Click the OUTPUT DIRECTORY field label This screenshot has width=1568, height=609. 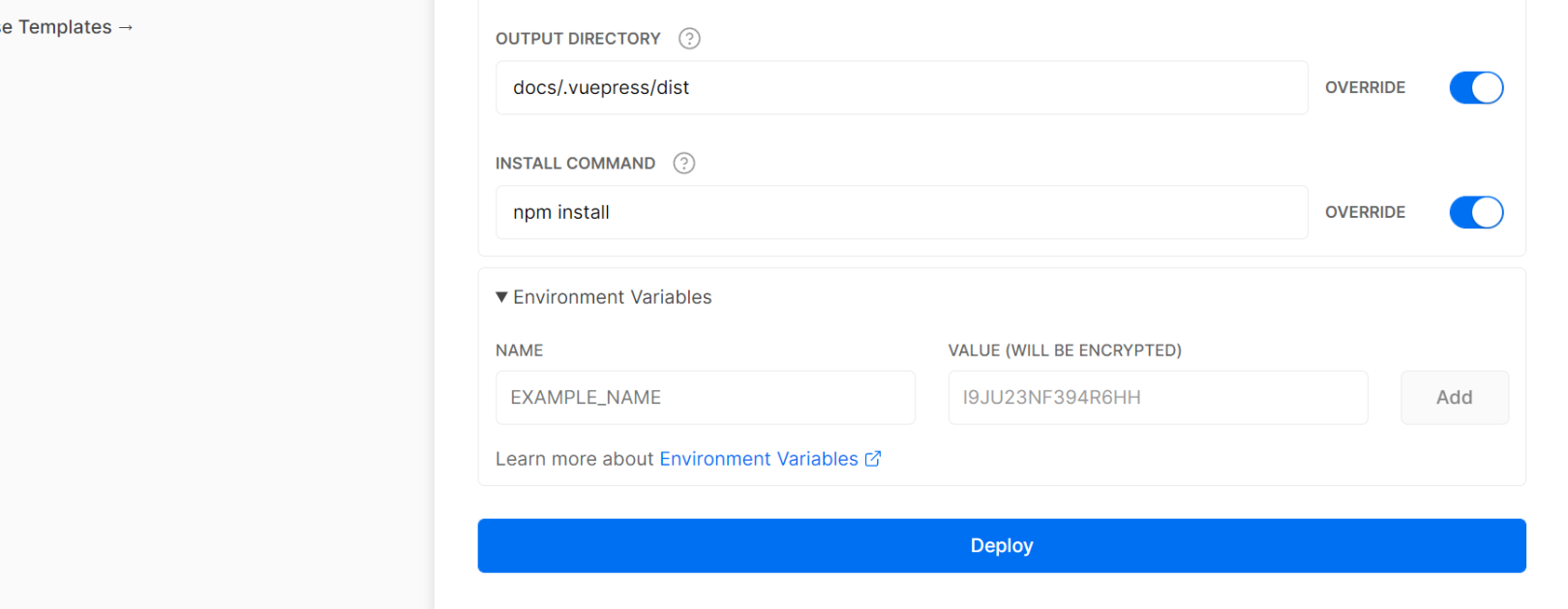578,39
